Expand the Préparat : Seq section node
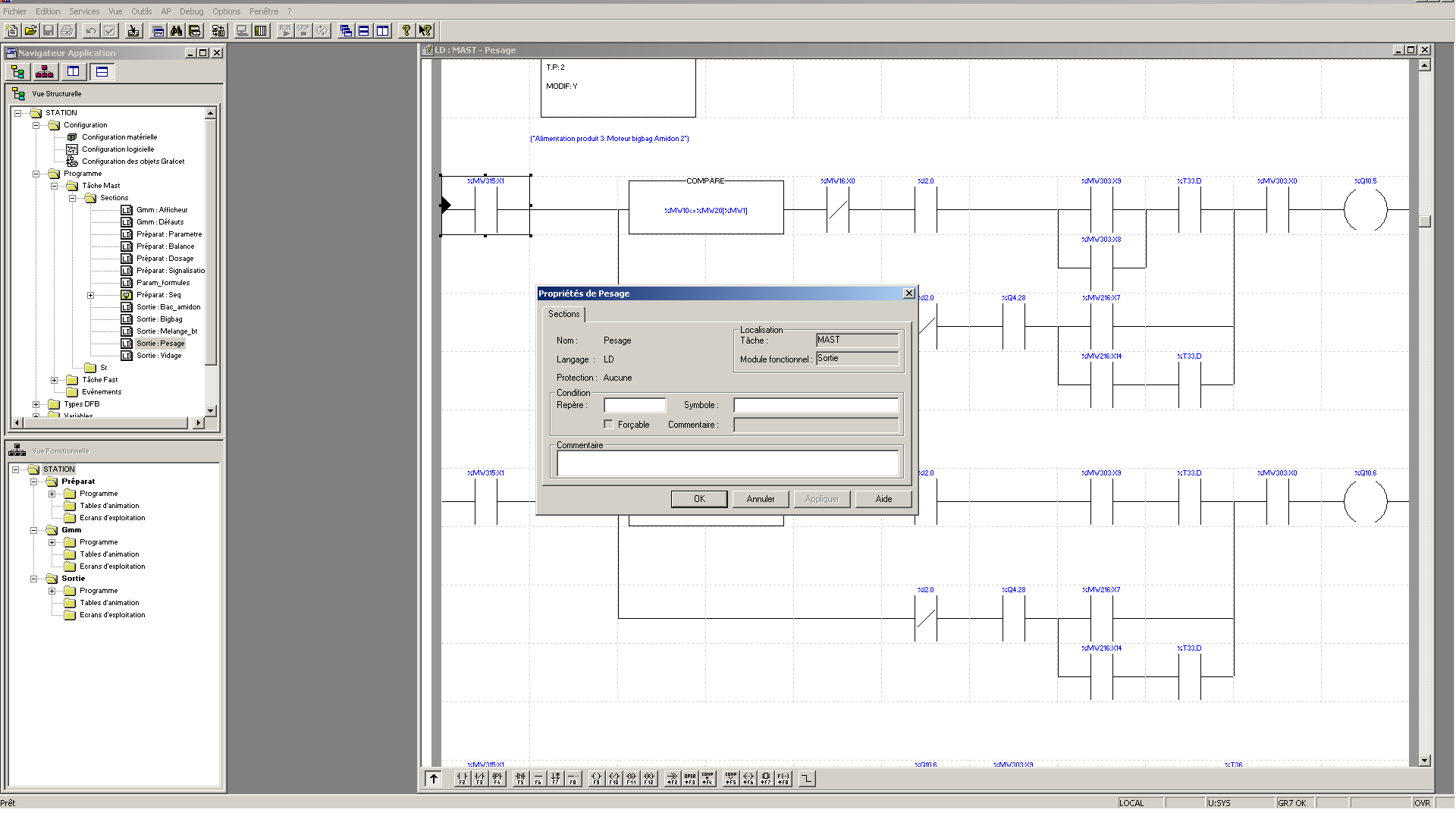 [x=90, y=295]
